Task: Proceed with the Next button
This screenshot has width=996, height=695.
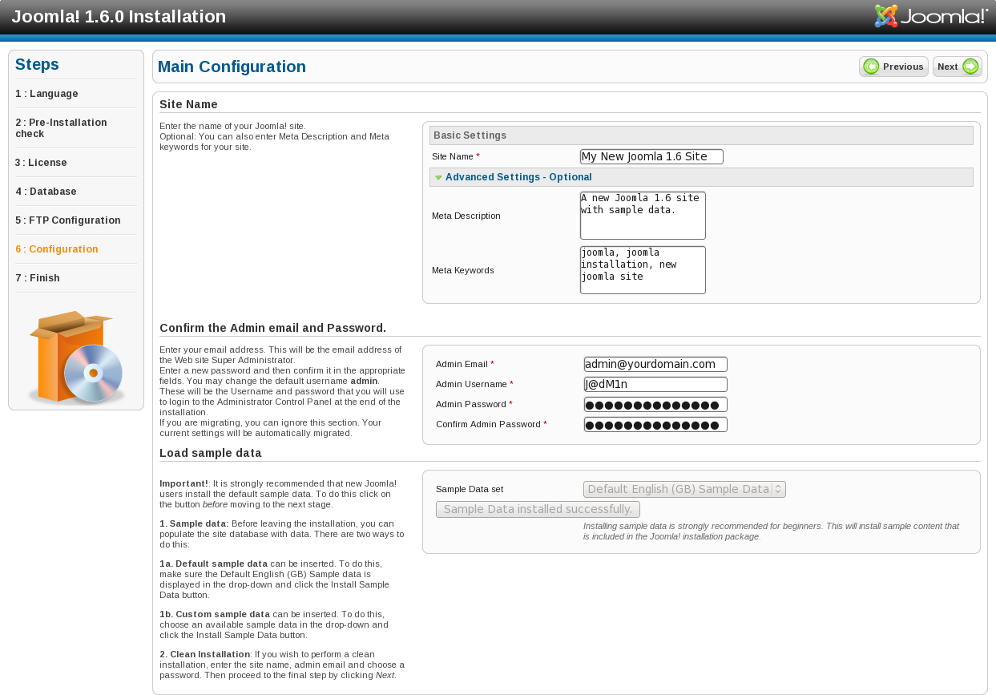Action: (957, 67)
